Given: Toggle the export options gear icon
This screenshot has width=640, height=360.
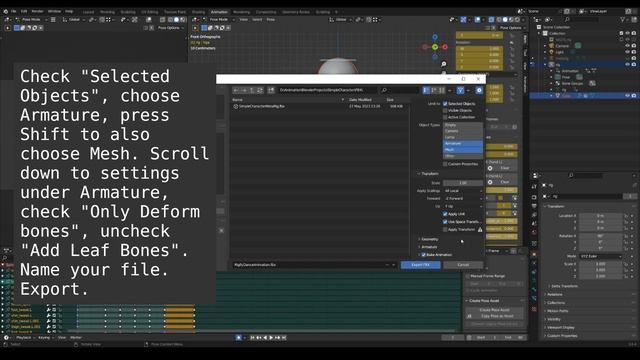Looking at the screenshot, I should tap(479, 90).
